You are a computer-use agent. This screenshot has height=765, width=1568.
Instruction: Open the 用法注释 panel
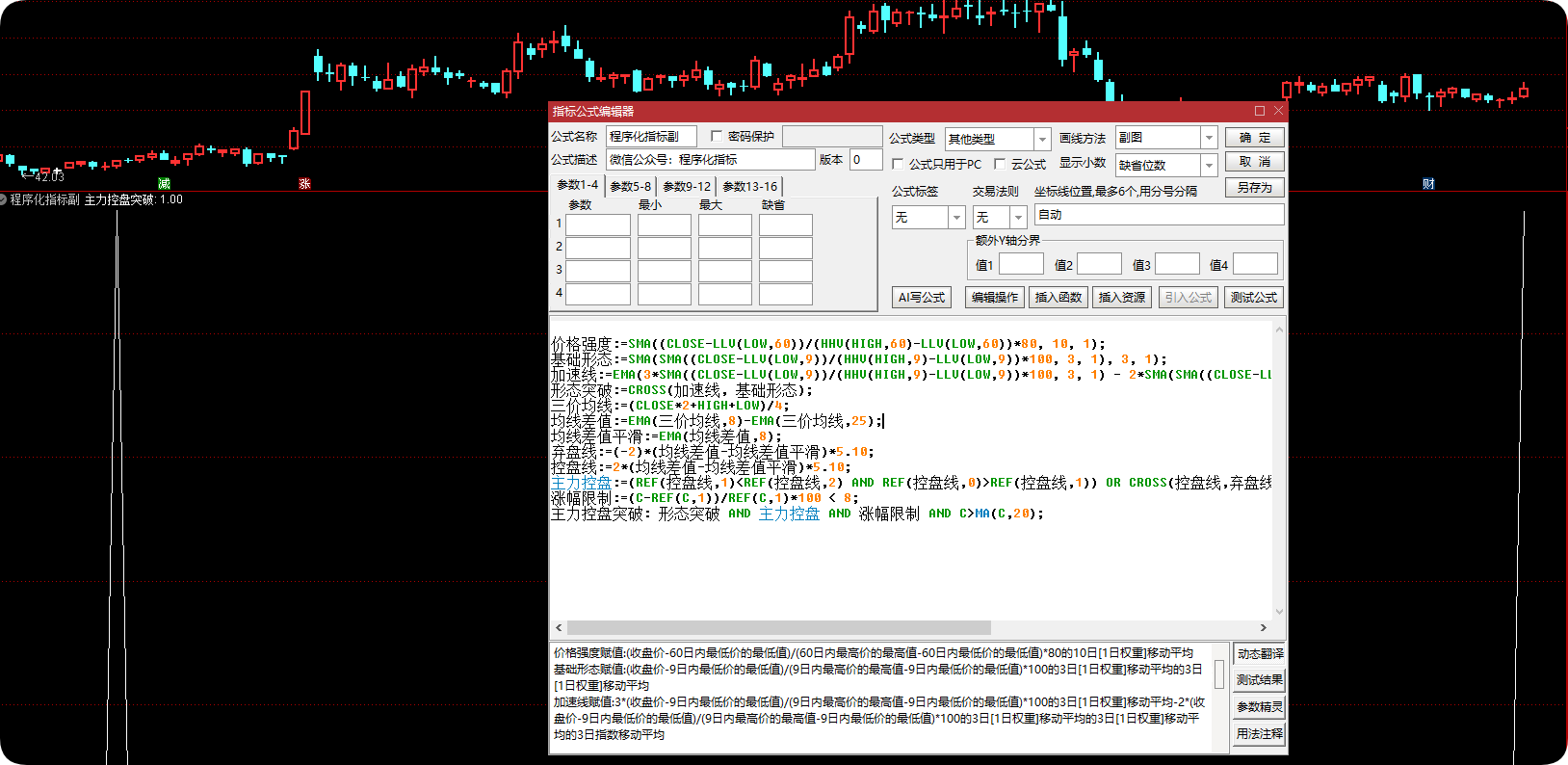pyautogui.click(x=1260, y=734)
